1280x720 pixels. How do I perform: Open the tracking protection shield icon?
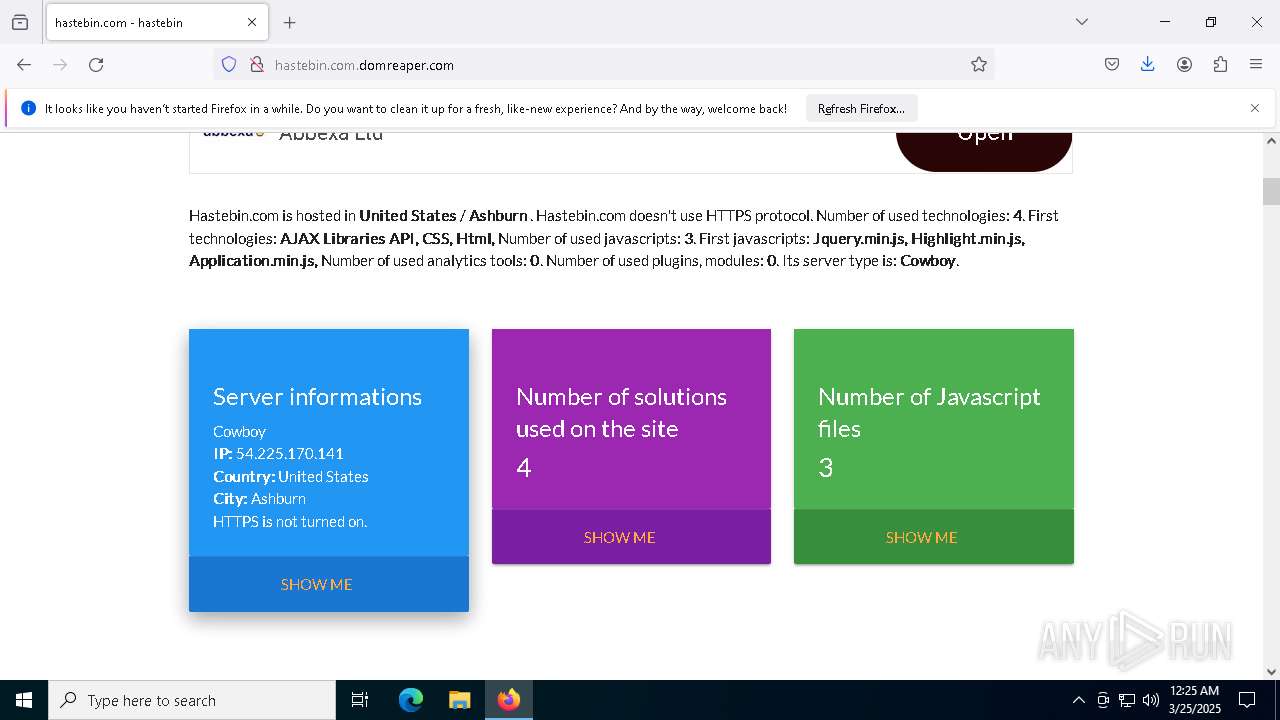tap(229, 64)
